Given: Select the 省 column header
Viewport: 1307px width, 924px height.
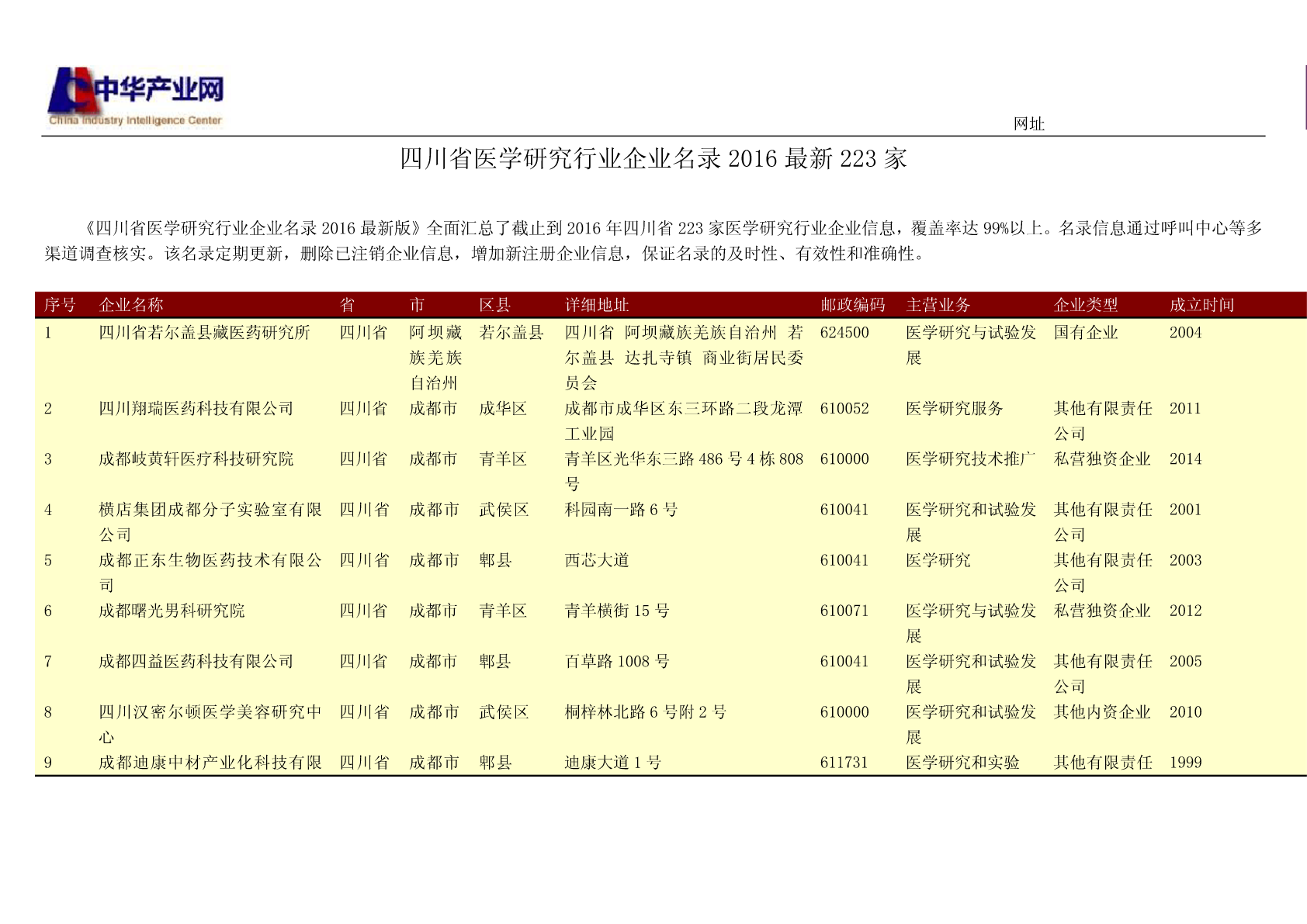Looking at the screenshot, I should click(348, 305).
